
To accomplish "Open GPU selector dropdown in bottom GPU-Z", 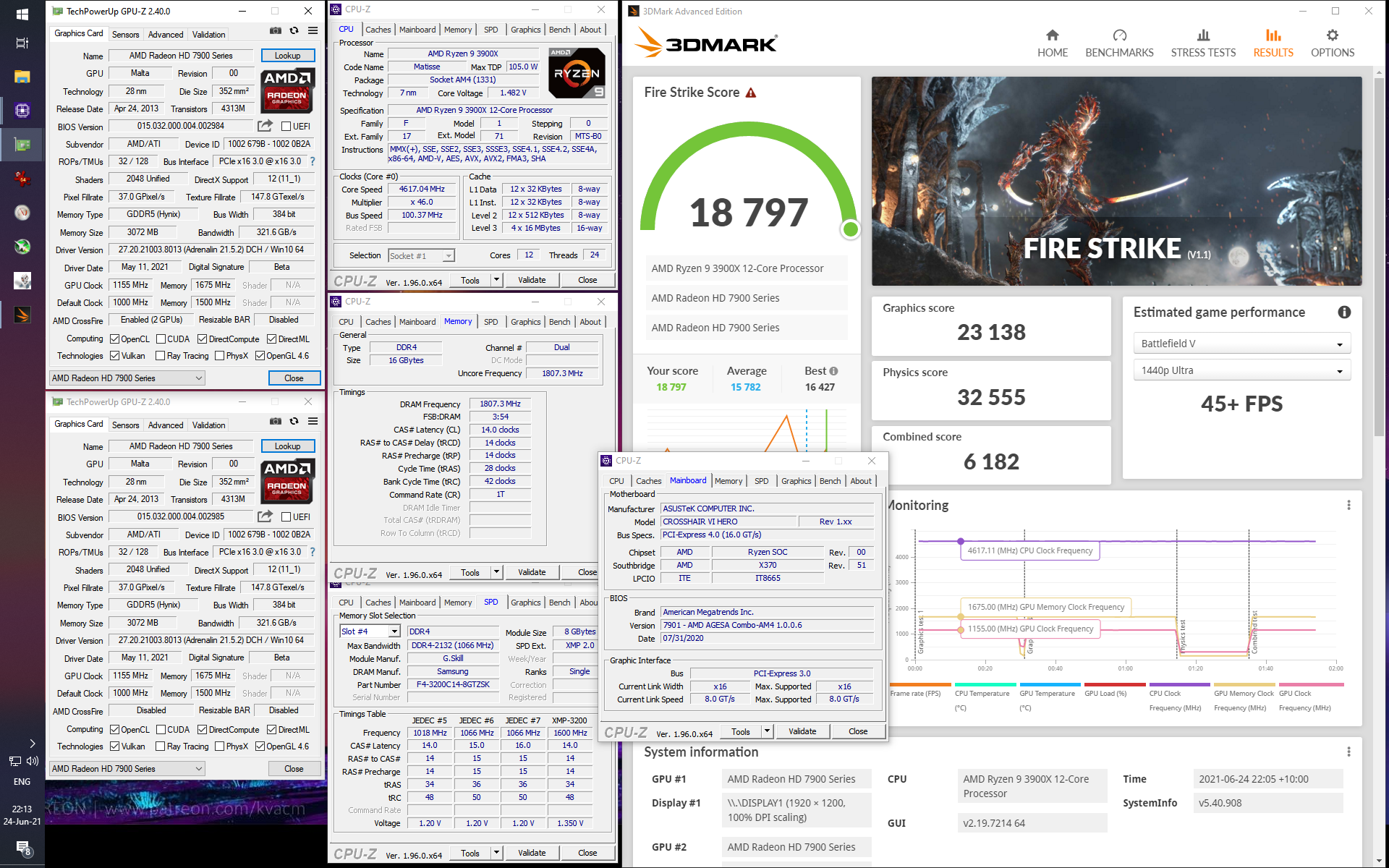I will (127, 768).
